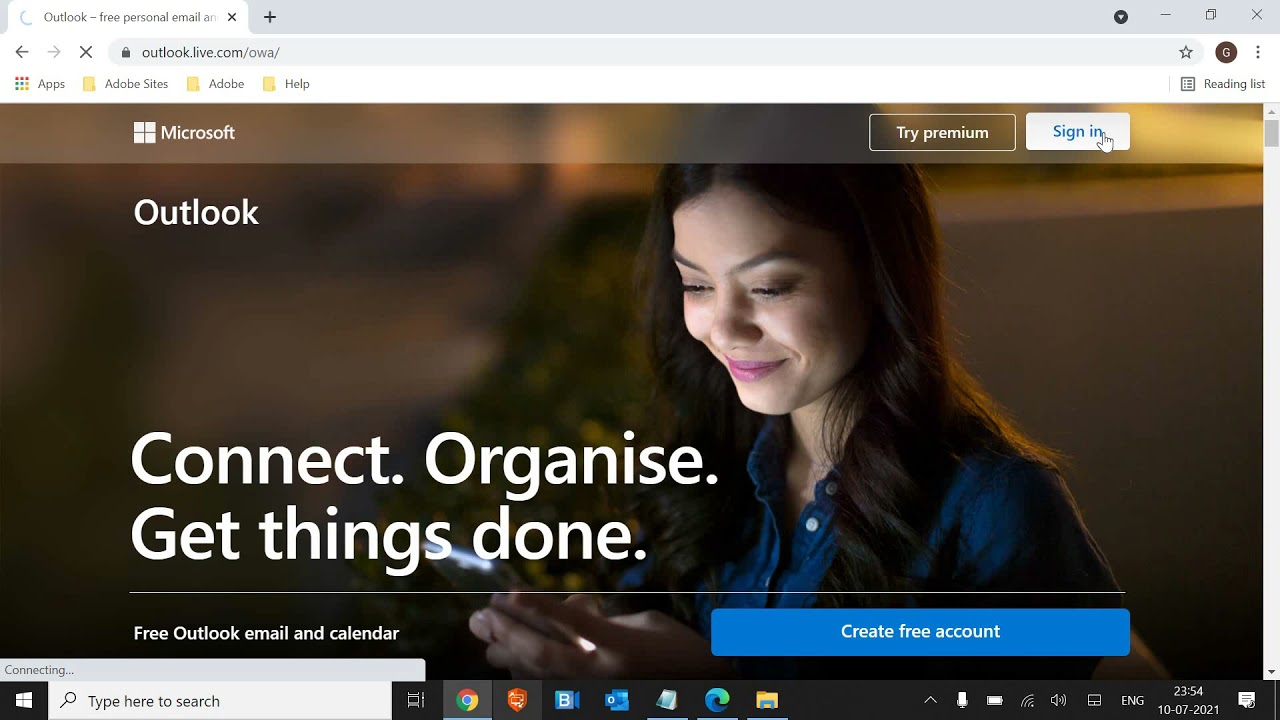Open the blue B app on the taskbar
The image size is (1280, 720).
(x=567, y=700)
